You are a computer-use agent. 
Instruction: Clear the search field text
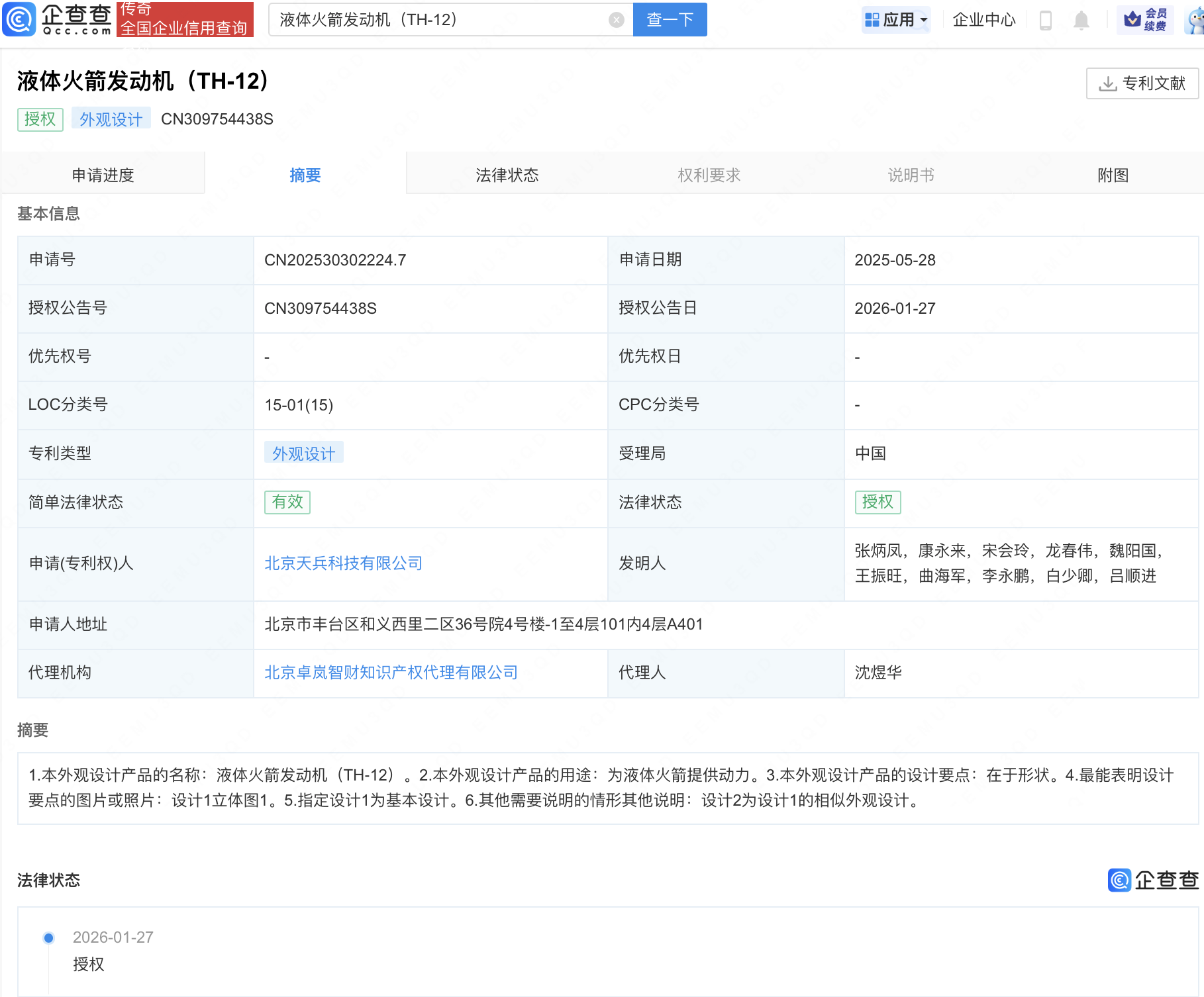(616, 20)
